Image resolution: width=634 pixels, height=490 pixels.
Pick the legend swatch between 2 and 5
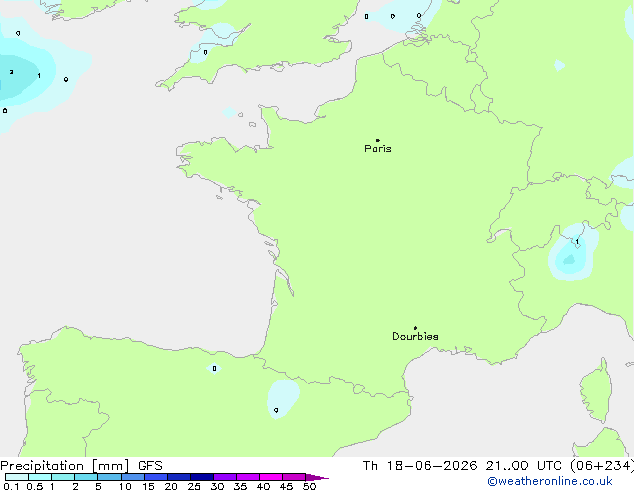click(86, 477)
